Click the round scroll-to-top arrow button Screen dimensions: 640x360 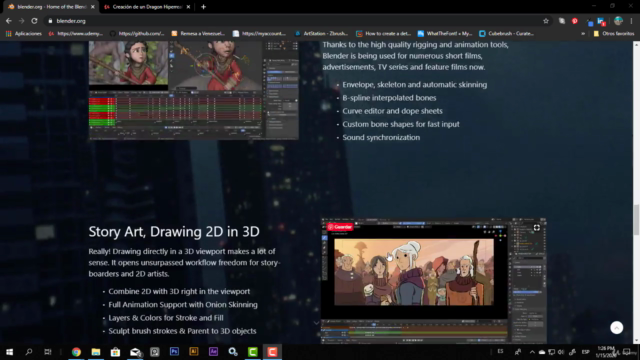click(616, 327)
